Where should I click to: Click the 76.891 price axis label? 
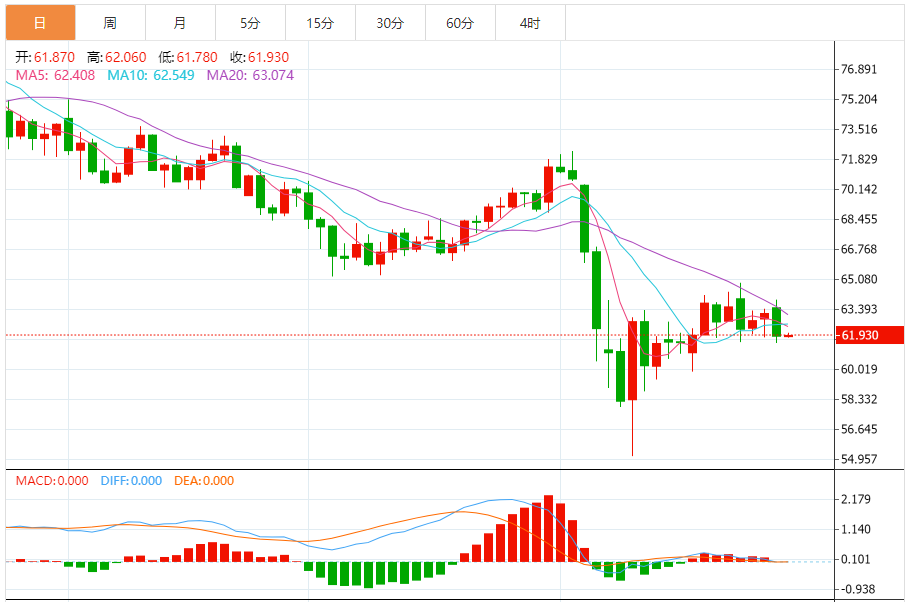tap(859, 69)
